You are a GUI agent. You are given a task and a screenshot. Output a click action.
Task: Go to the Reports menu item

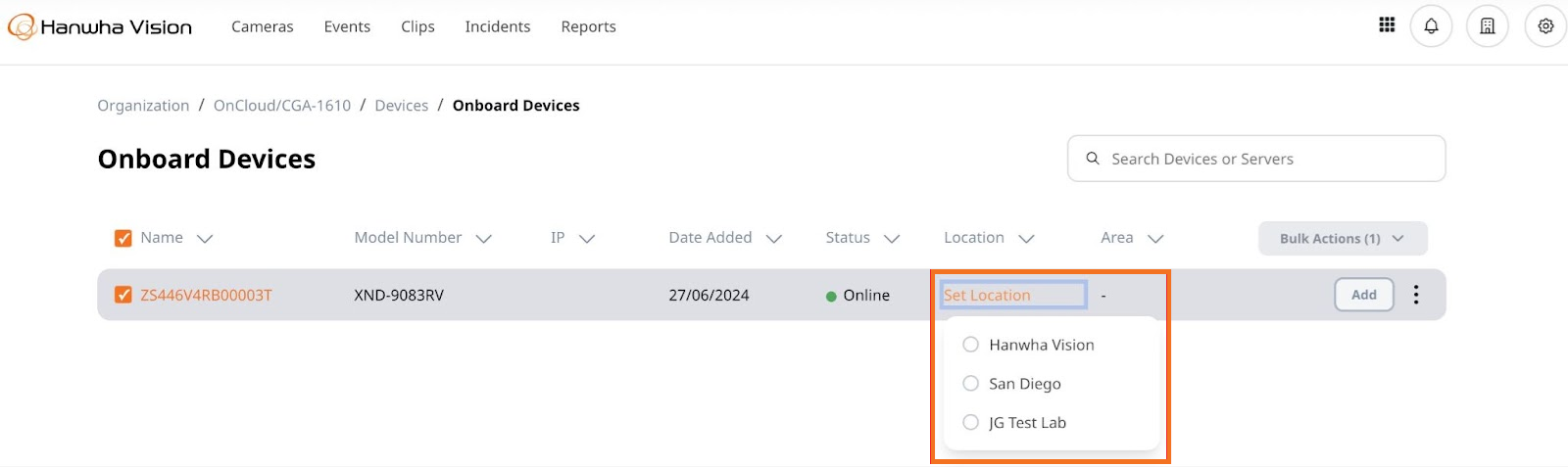589,26
